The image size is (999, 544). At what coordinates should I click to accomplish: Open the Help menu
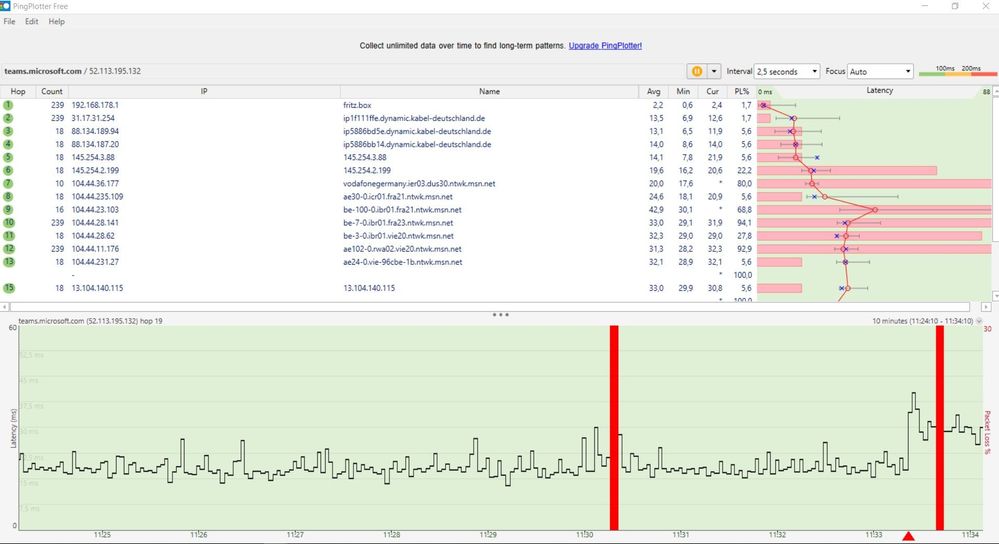(x=57, y=21)
